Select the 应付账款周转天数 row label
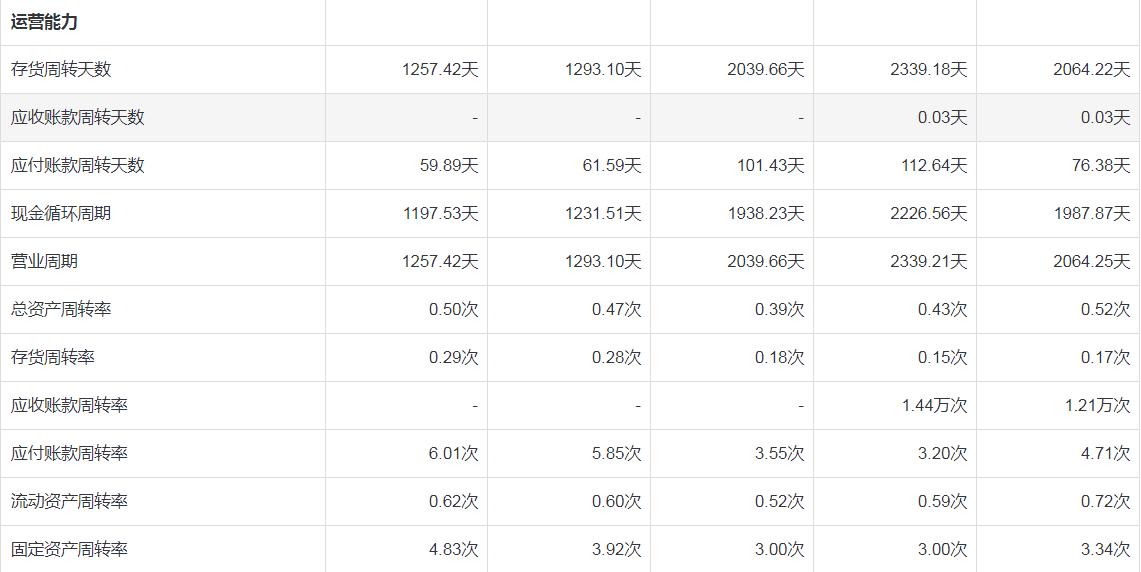1141x572 pixels. (x=78, y=165)
